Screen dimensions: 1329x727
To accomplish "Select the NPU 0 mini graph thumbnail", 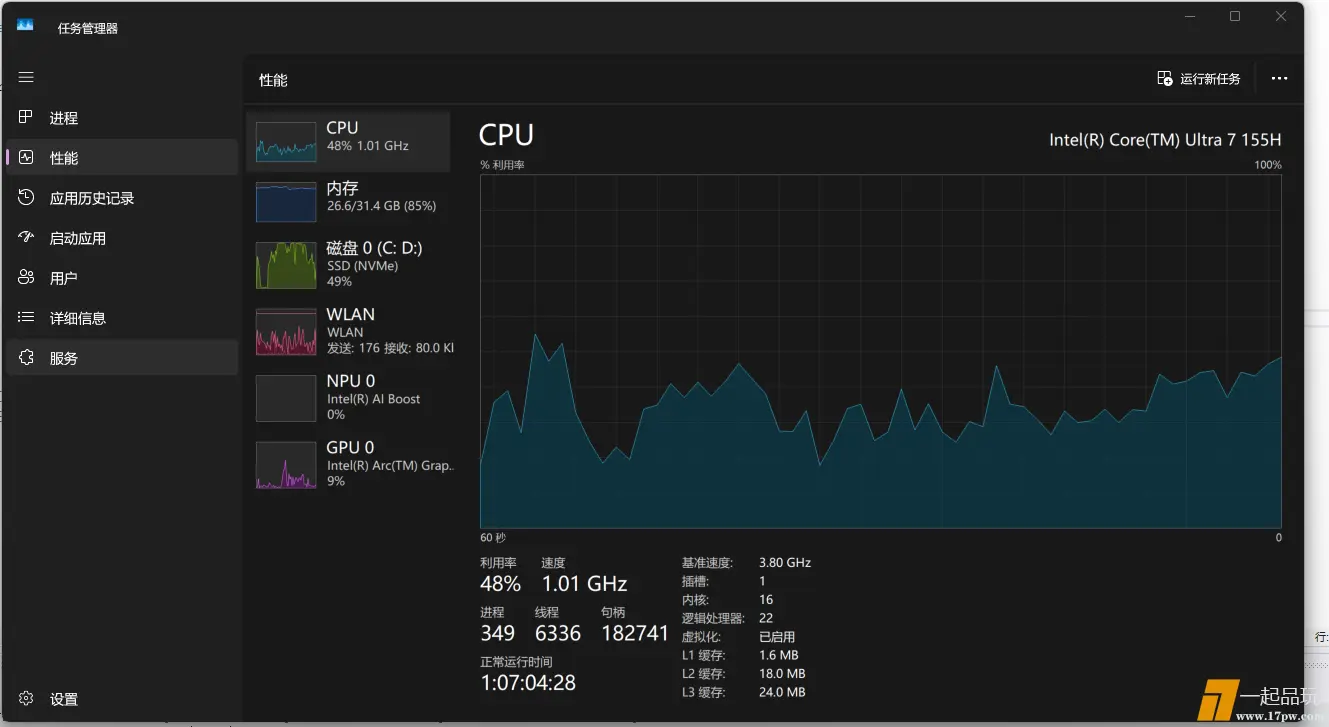I will 287,398.
